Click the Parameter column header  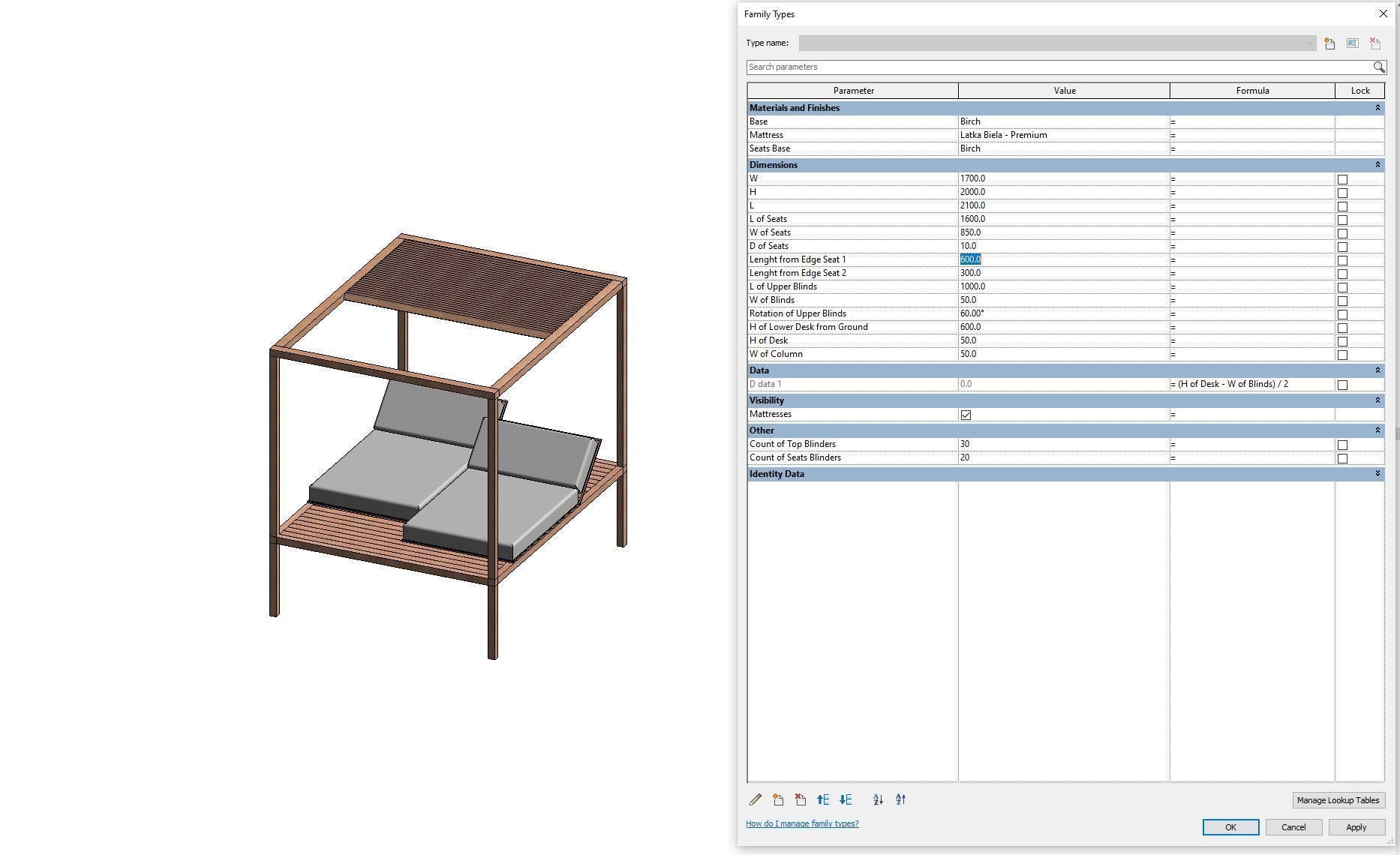point(853,91)
